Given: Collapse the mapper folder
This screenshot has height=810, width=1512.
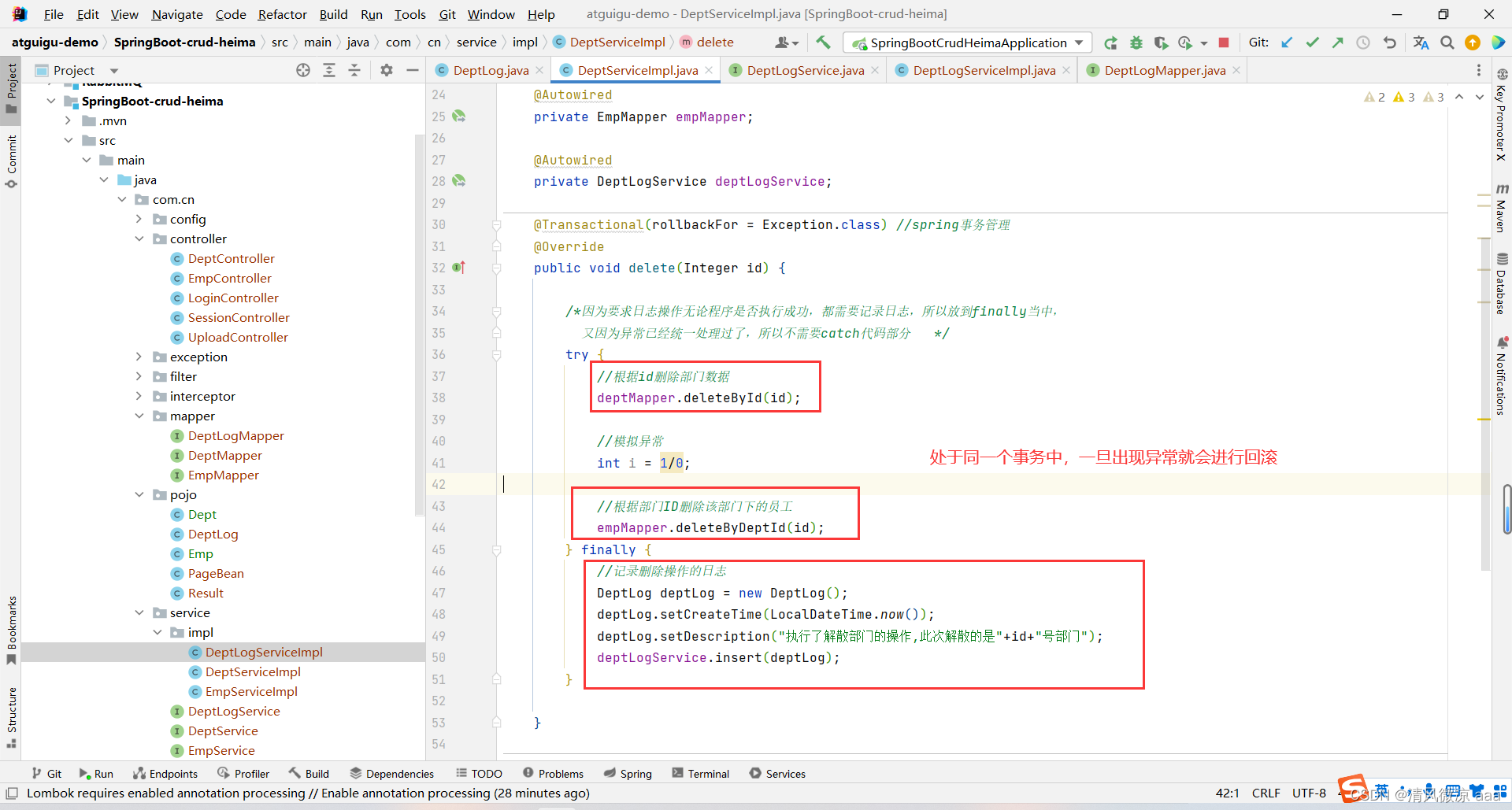Looking at the screenshot, I should coord(139,416).
